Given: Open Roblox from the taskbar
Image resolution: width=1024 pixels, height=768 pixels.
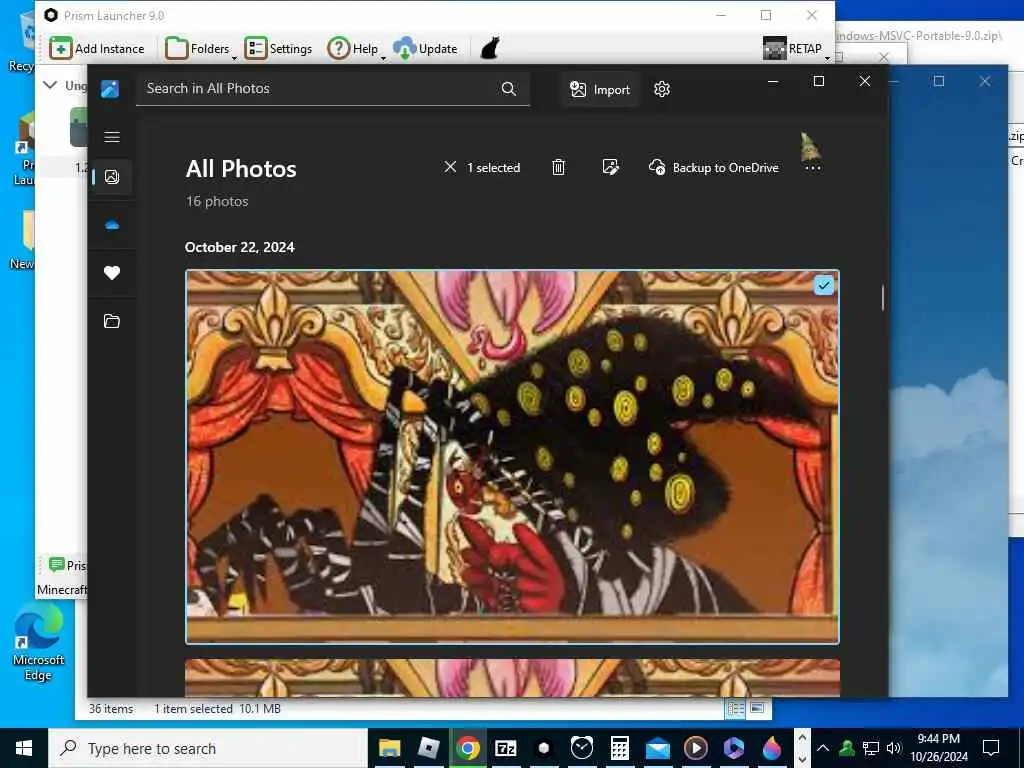Looking at the screenshot, I should coord(428,748).
